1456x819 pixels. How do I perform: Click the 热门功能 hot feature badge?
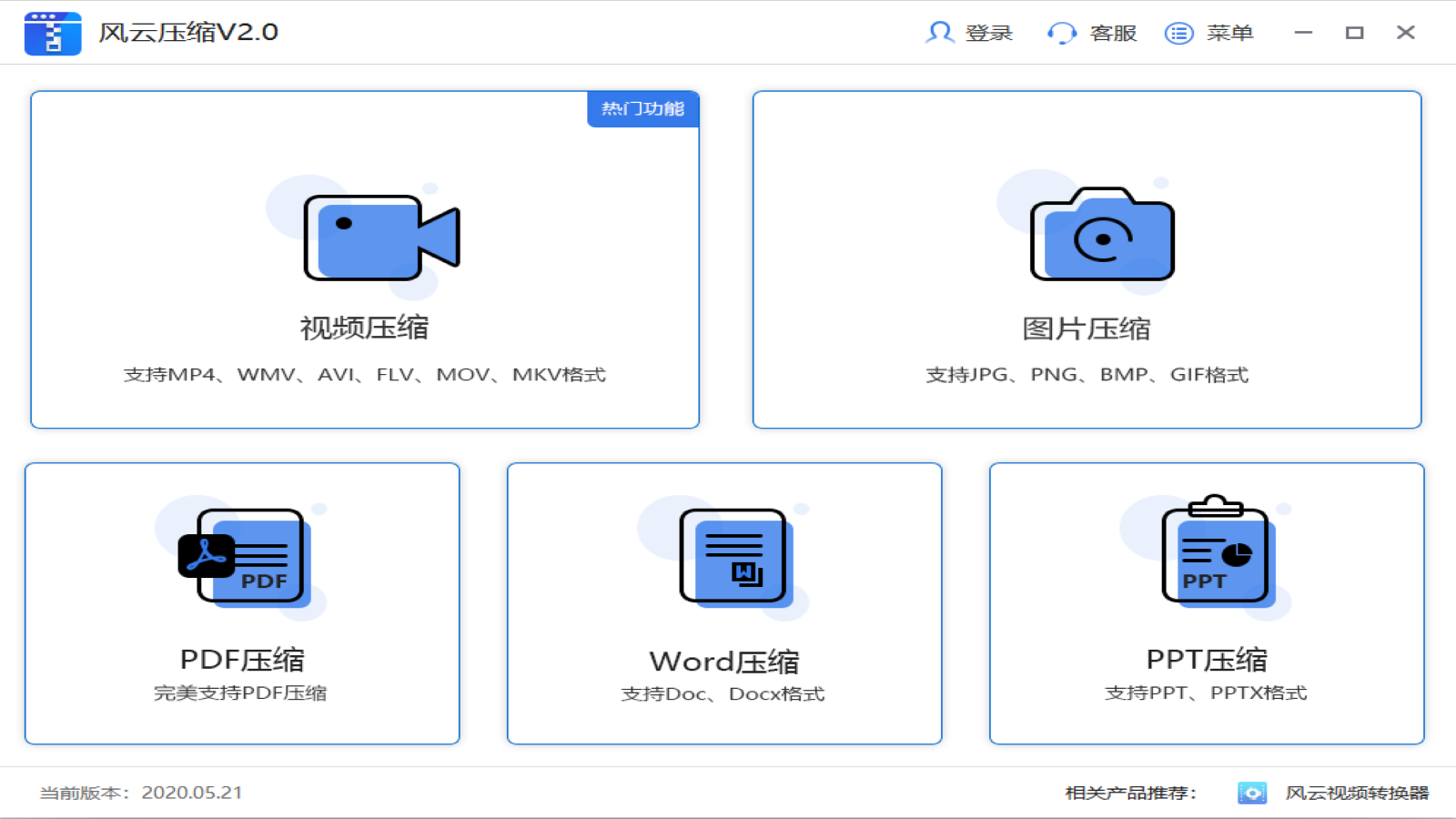pyautogui.click(x=643, y=109)
